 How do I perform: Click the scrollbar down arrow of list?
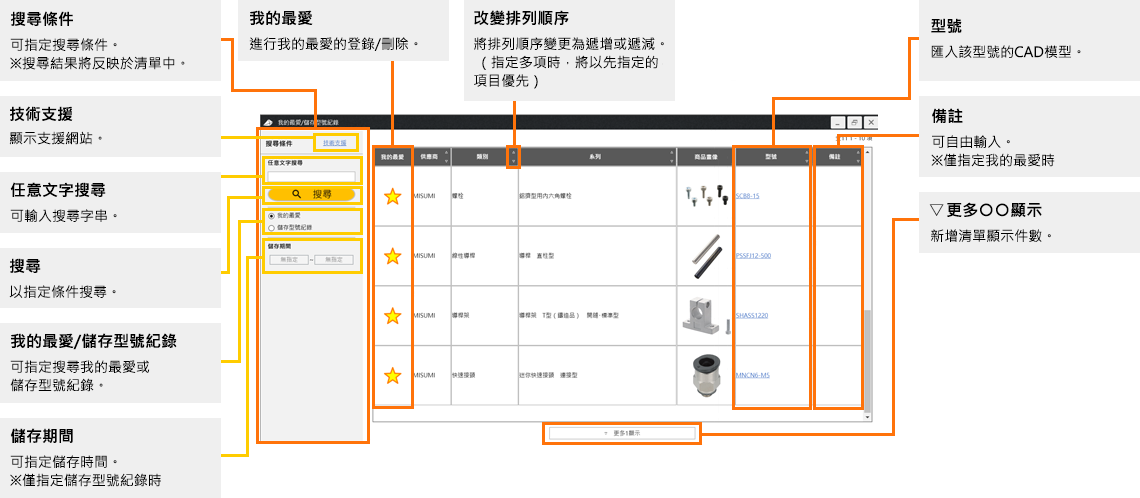(867, 417)
